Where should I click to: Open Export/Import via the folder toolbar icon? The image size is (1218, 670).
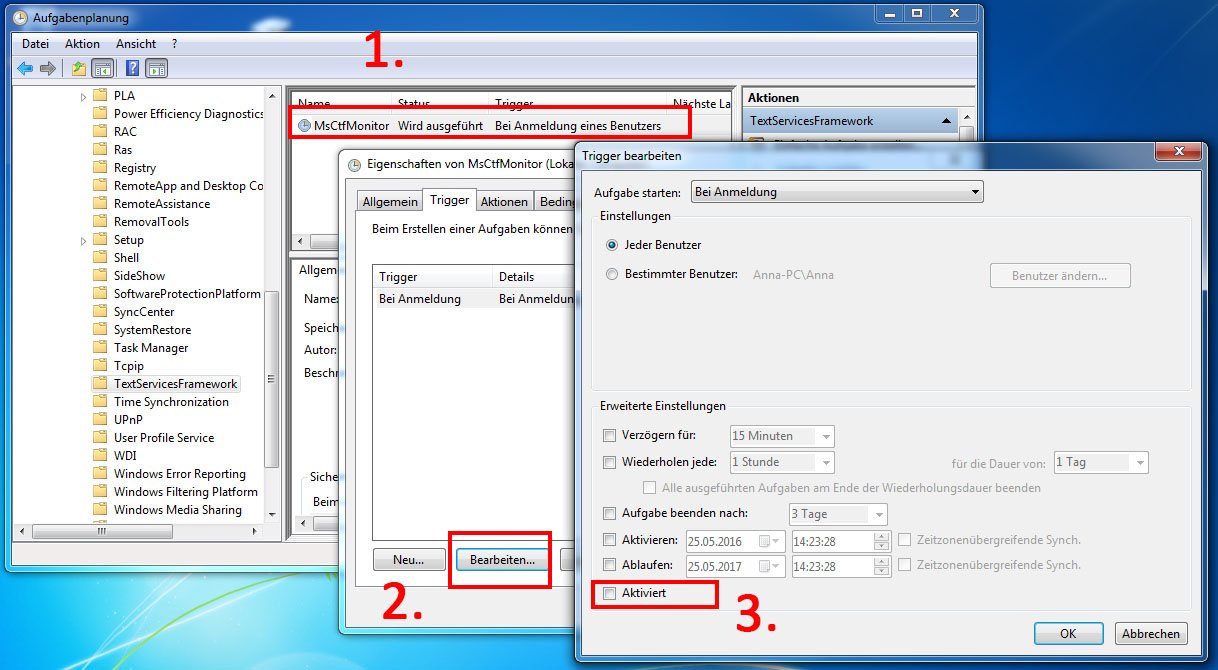coord(79,68)
